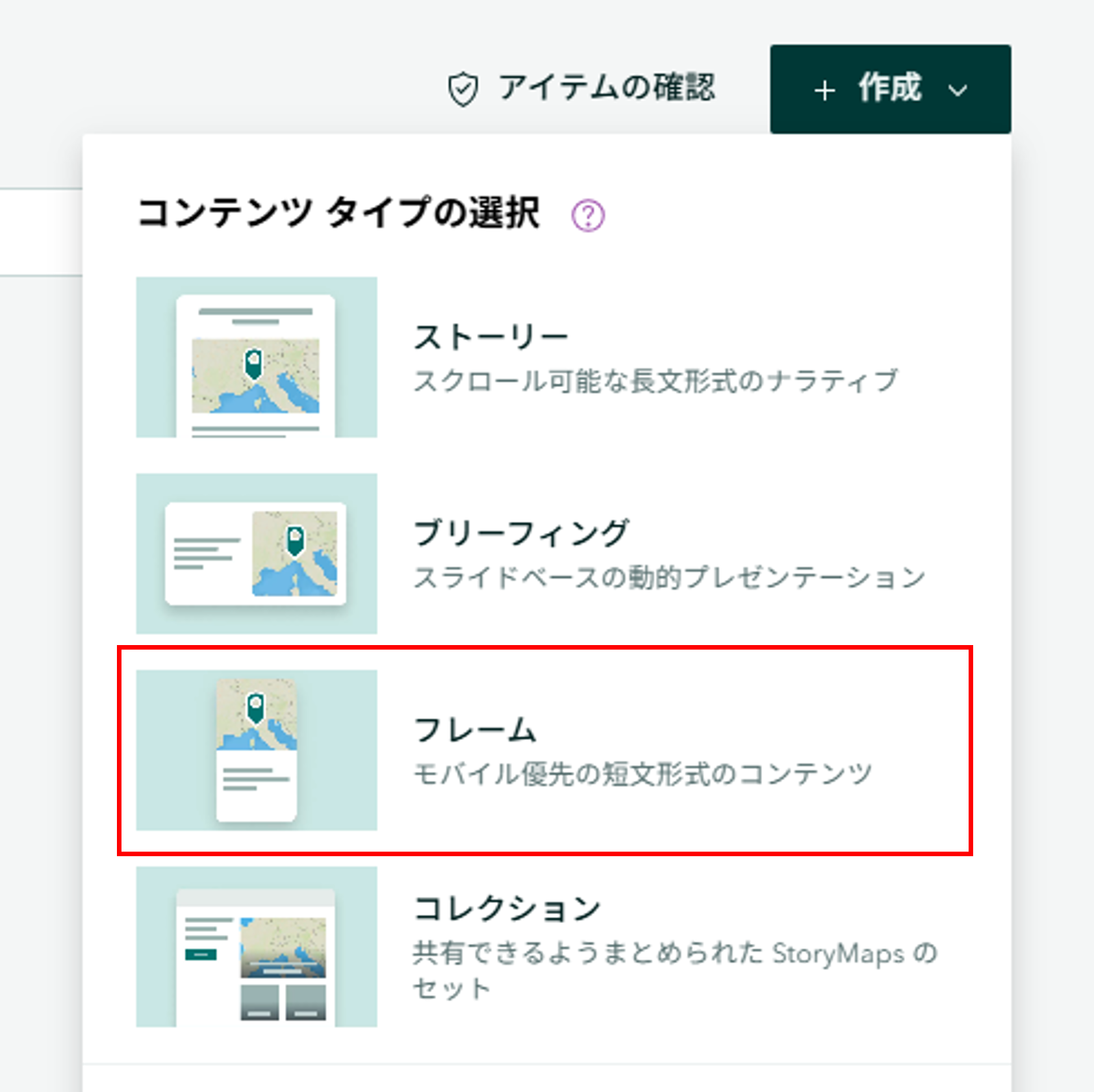Click the スクロール可能な長文形式のナラティブ description
Screen dimensions: 1094x1092
(x=656, y=381)
